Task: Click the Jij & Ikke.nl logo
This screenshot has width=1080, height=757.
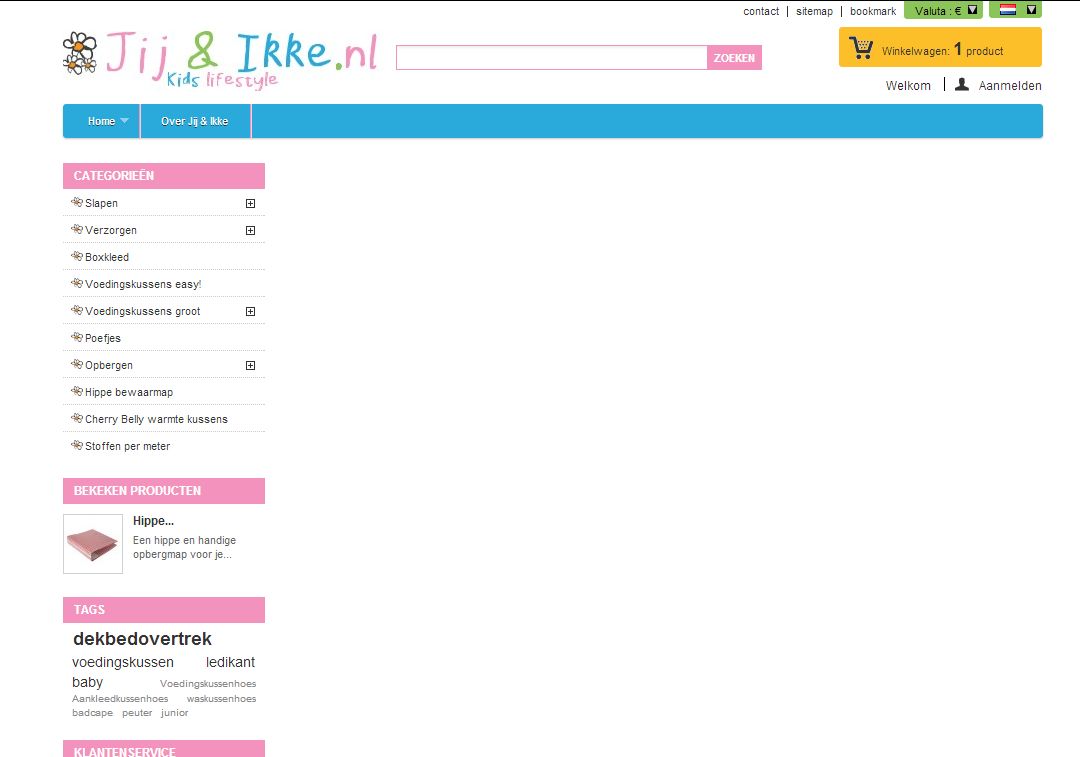Action: click(220, 60)
